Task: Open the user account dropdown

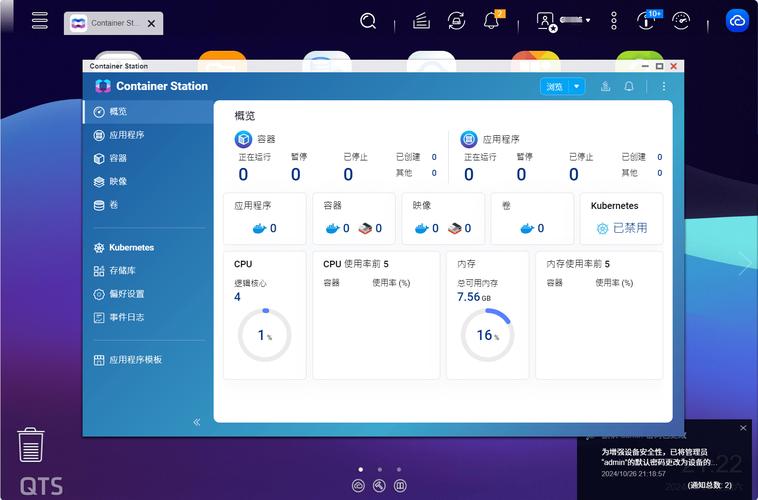Action: pyautogui.click(x=563, y=21)
